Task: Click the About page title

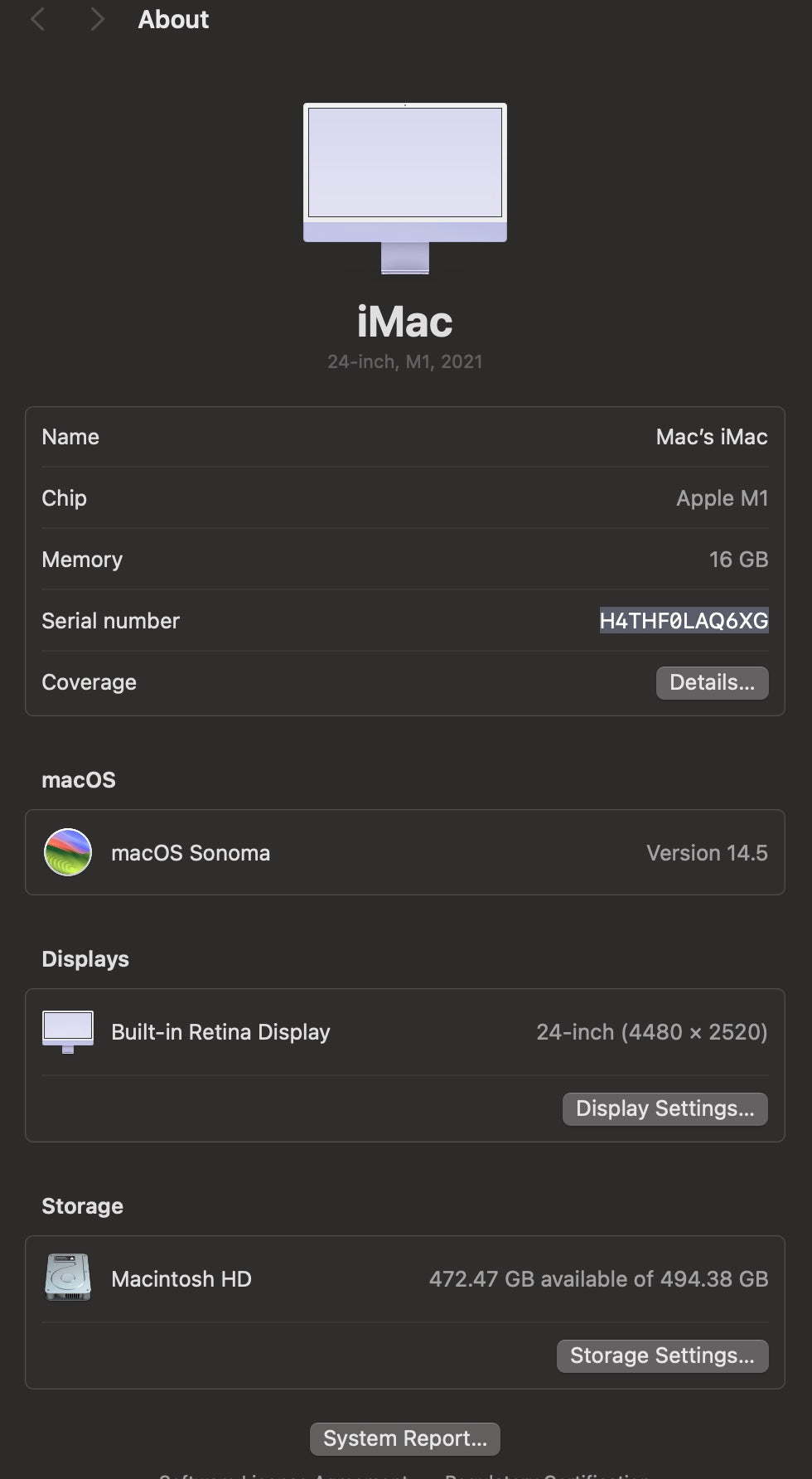Action: [173, 19]
